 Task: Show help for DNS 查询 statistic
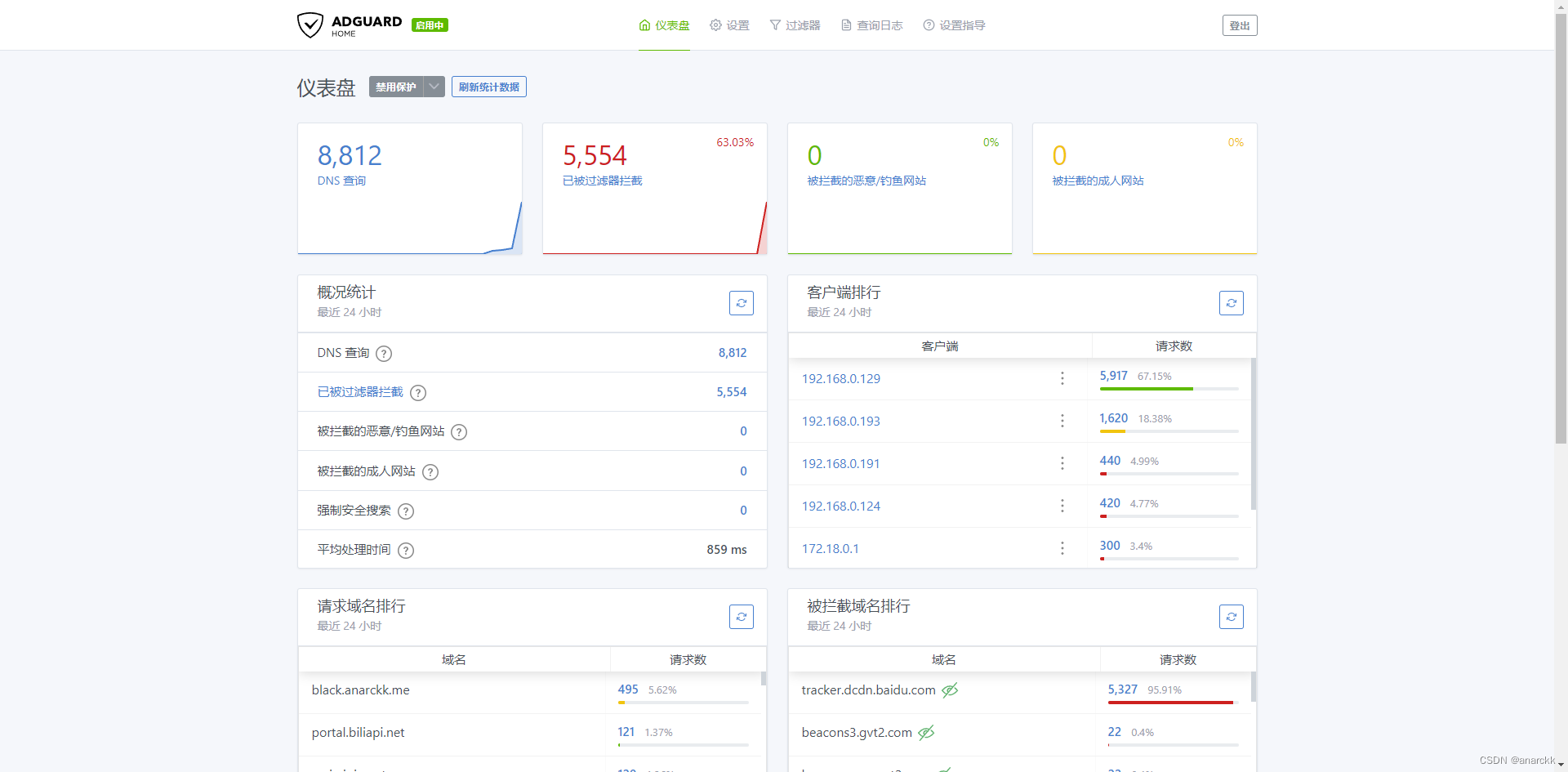(x=384, y=354)
